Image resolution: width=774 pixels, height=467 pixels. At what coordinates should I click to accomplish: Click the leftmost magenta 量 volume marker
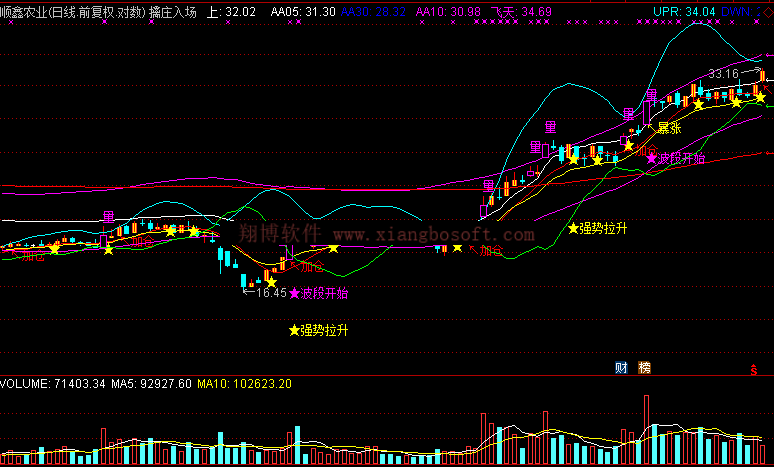tap(109, 217)
